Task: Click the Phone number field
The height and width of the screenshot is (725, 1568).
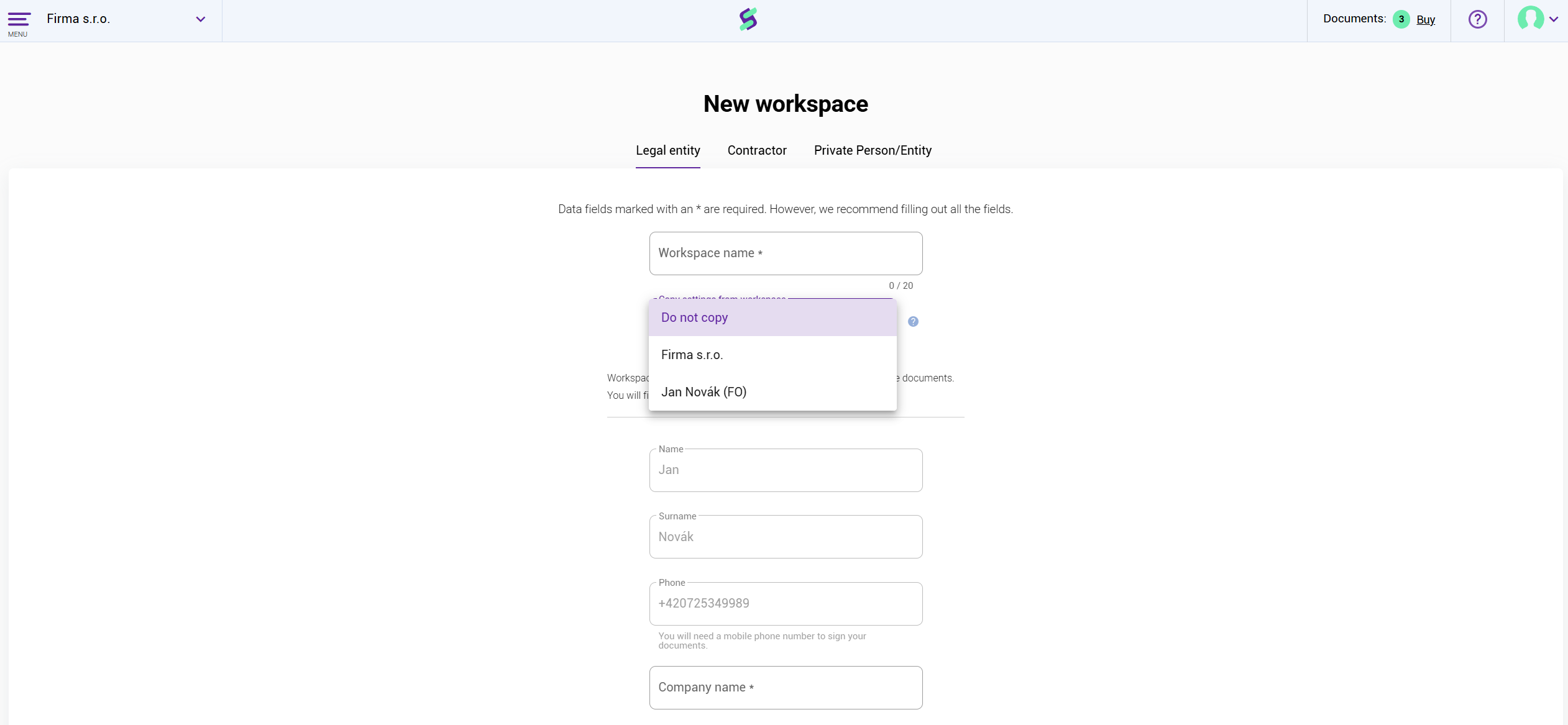Action: click(786, 604)
